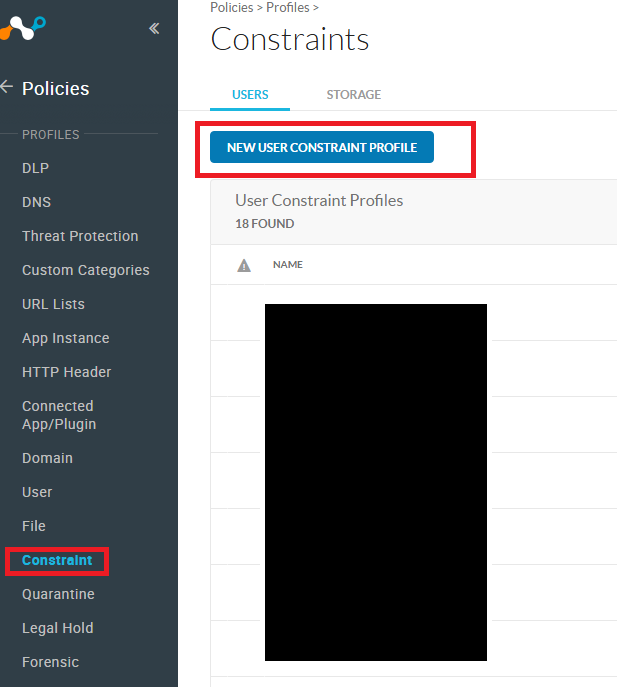Click New User Constraint Profile button

click(321, 147)
